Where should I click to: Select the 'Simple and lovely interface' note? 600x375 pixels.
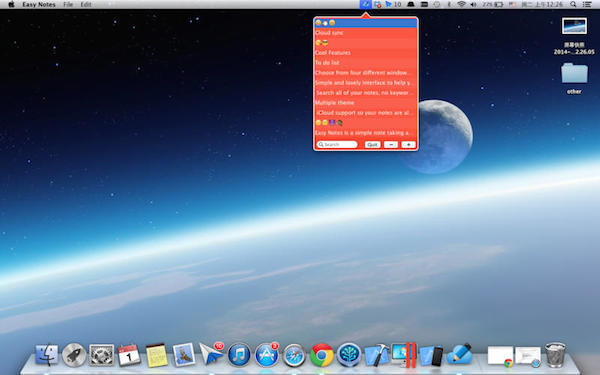pyautogui.click(x=365, y=82)
